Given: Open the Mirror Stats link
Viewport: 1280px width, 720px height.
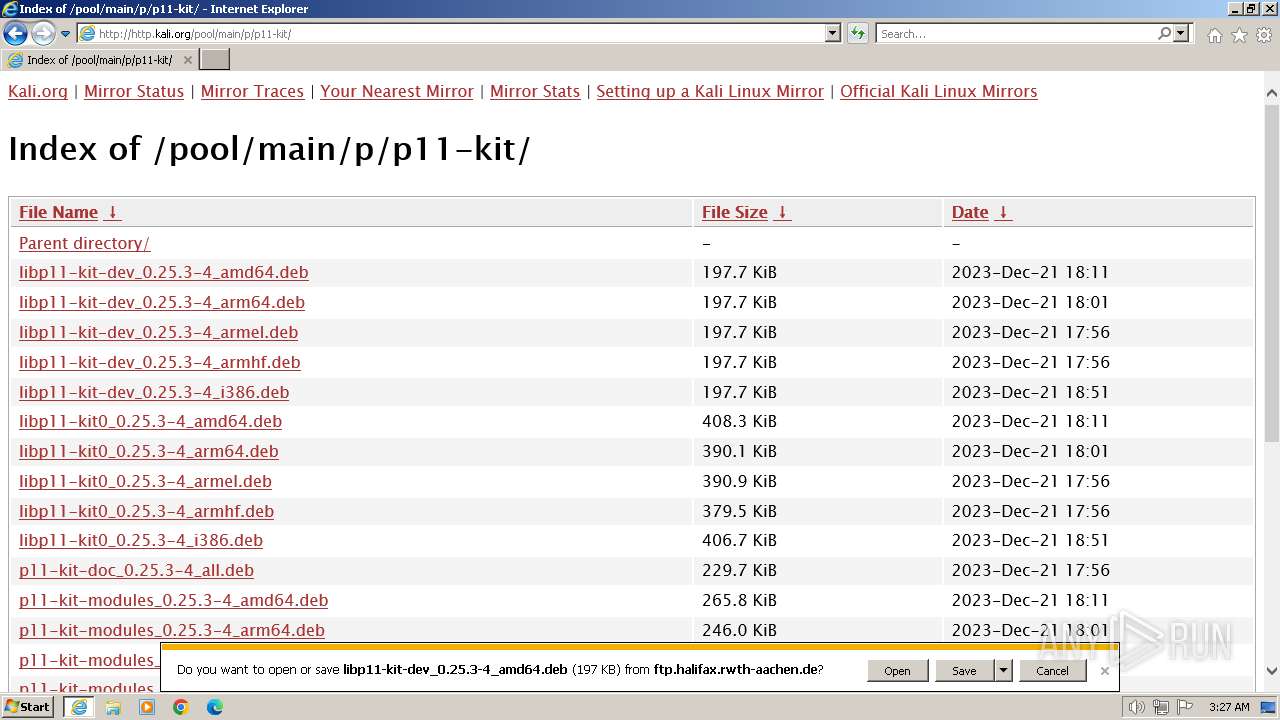Looking at the screenshot, I should [x=535, y=91].
